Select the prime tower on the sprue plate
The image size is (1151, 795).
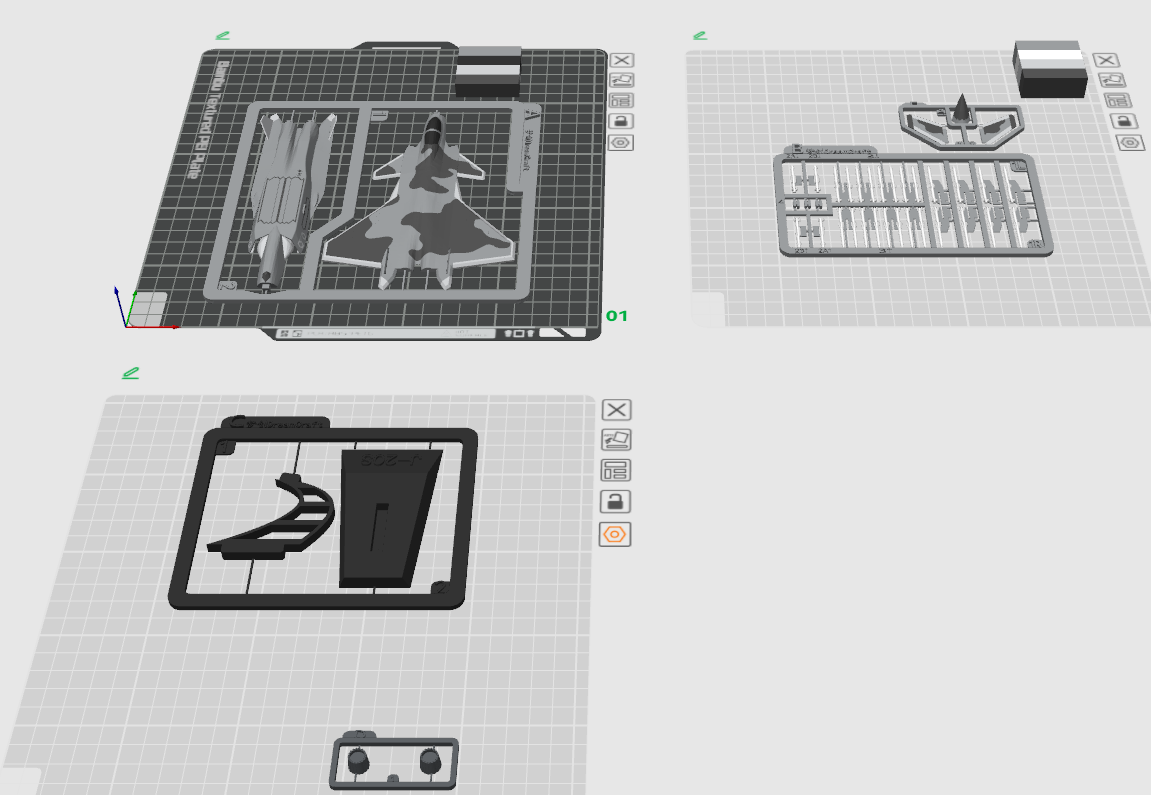(1050, 69)
